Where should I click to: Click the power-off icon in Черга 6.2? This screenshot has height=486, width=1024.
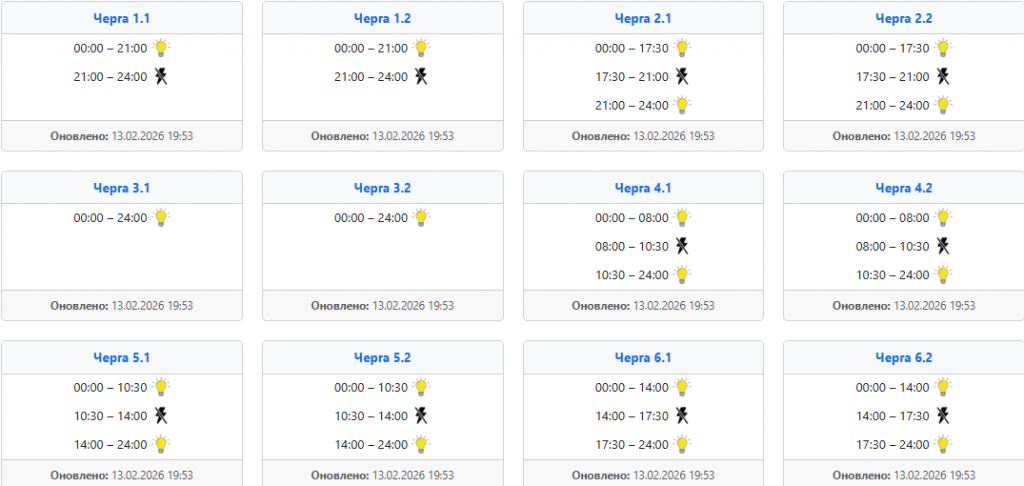[x=943, y=416]
